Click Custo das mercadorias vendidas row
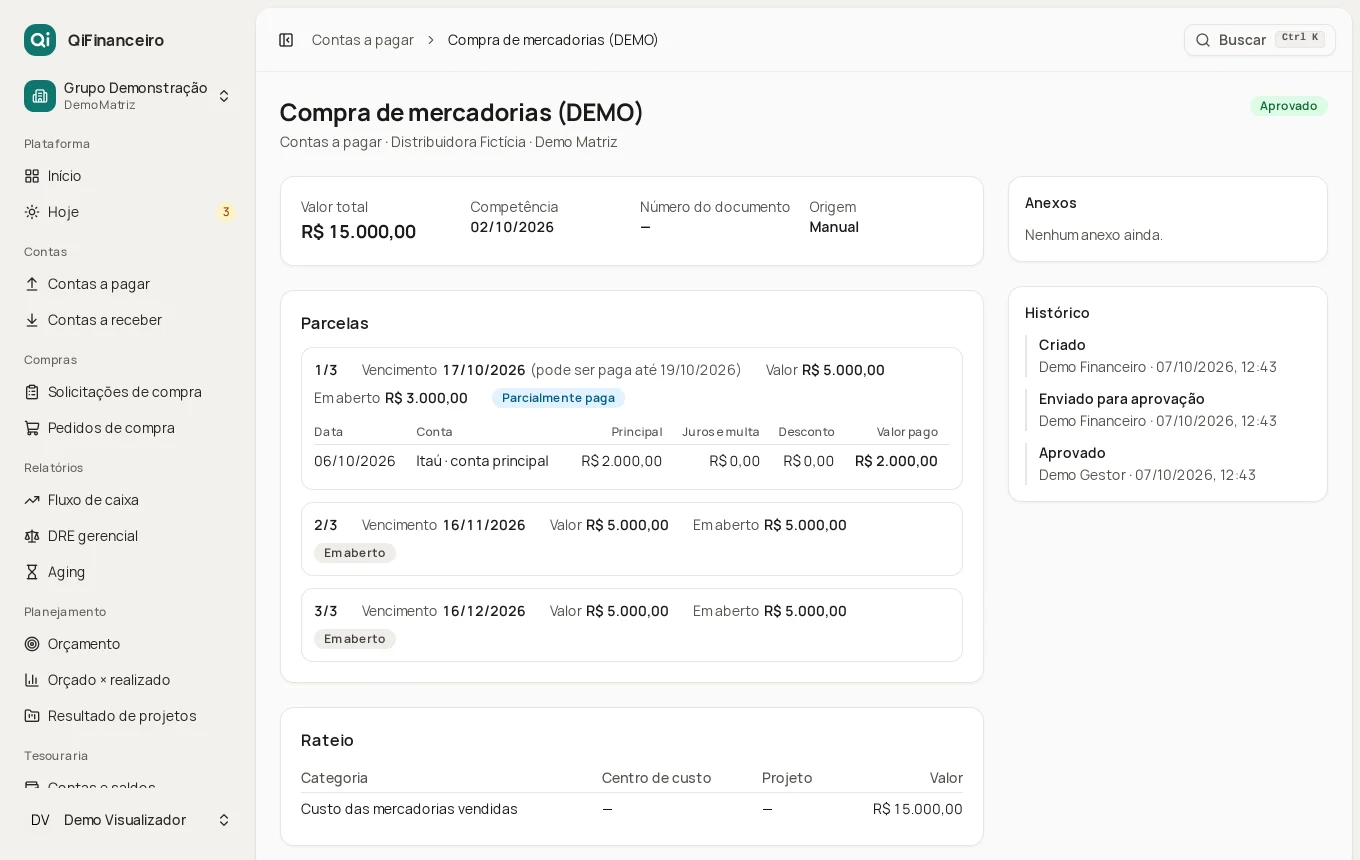Viewport: 1360px width, 860px height. coord(632,809)
